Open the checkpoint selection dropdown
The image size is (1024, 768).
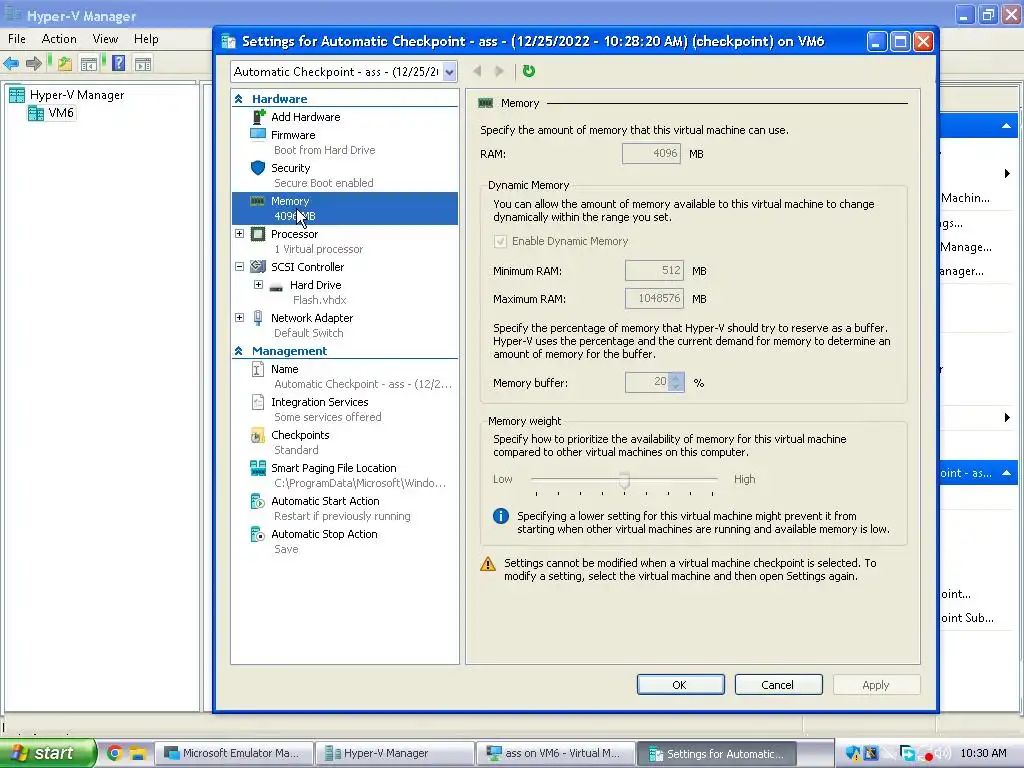pyautogui.click(x=449, y=72)
